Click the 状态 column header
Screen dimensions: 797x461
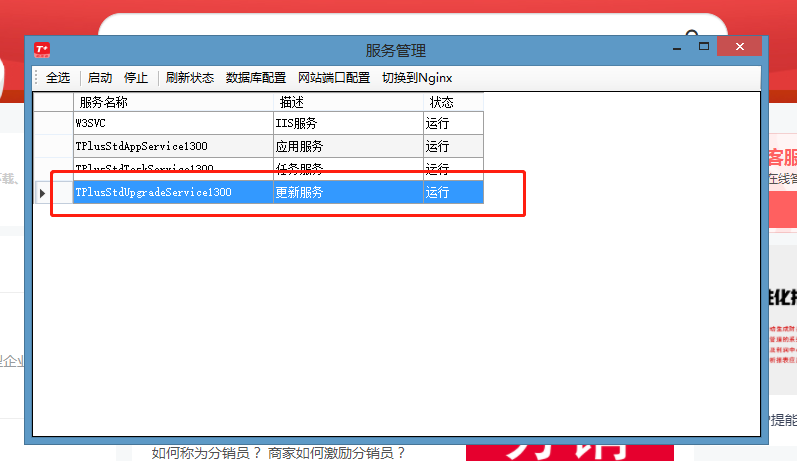point(453,102)
